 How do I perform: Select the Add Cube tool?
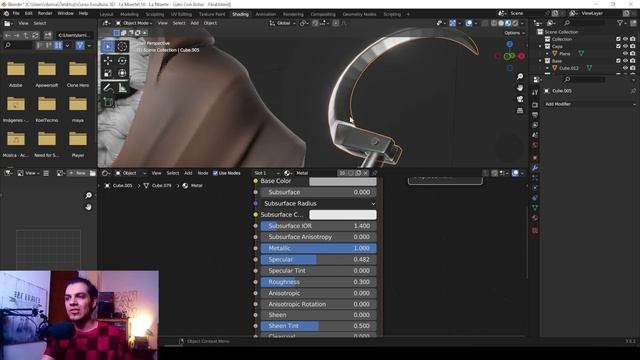point(108,102)
